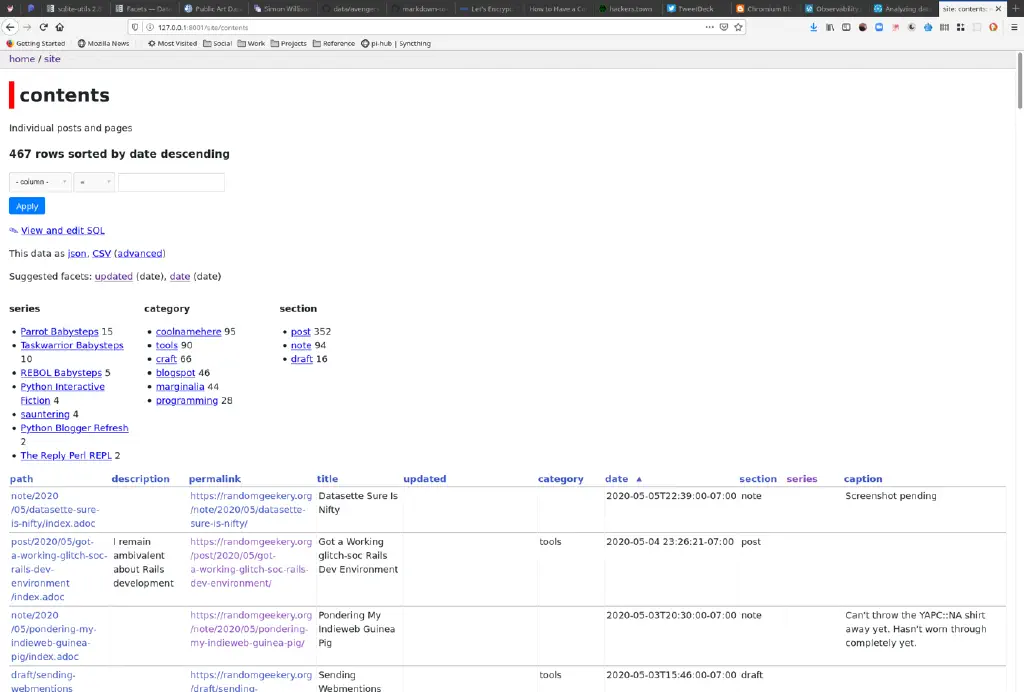Open the Social bookmarks folder
The image size is (1024, 692).
click(x=217, y=44)
